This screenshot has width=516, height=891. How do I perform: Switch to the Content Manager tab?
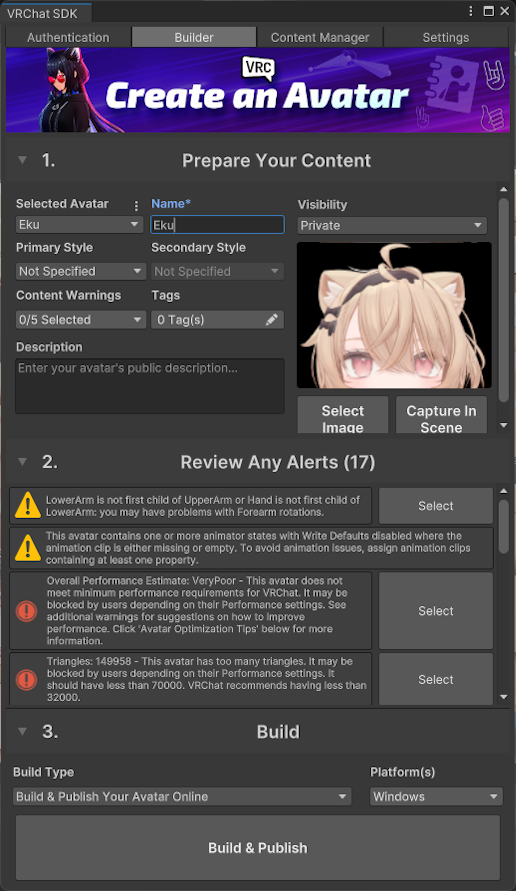pos(320,38)
